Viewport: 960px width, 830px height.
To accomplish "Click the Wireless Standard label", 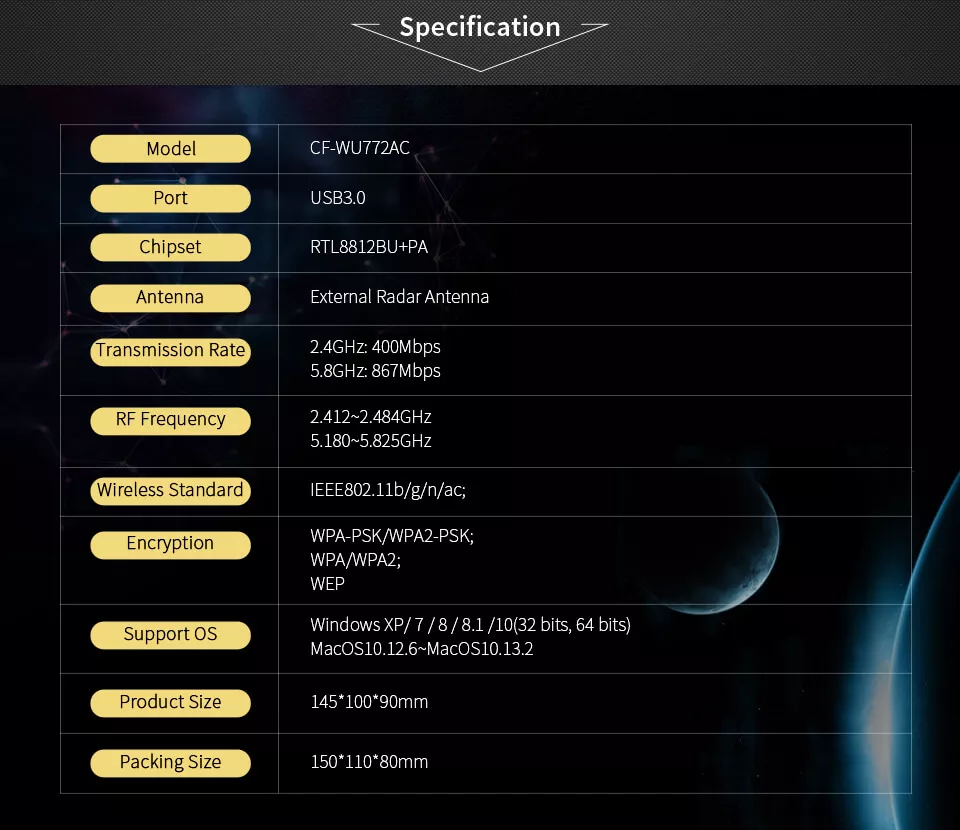I will point(170,490).
